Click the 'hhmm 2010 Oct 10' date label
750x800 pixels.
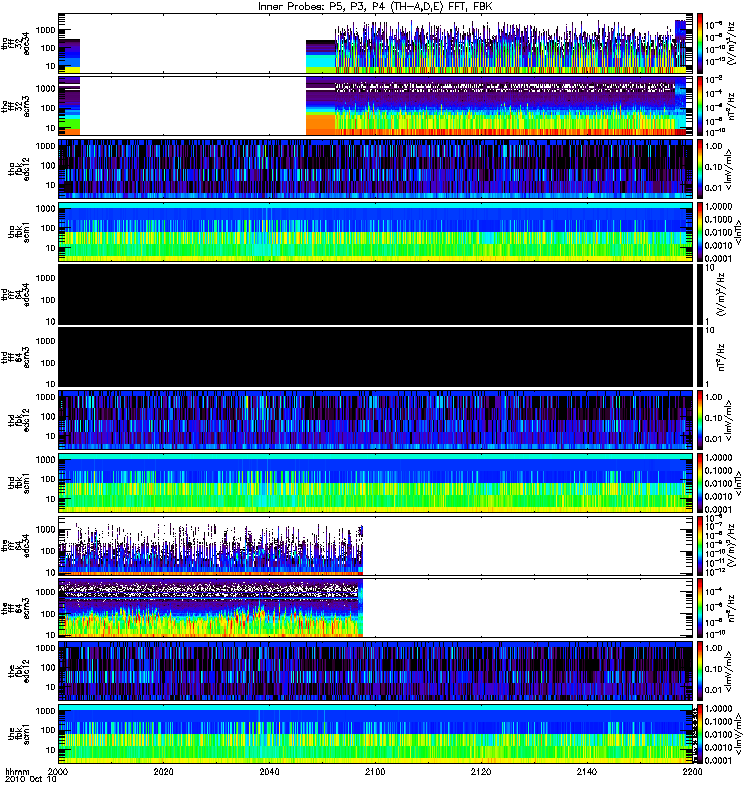(x=30, y=776)
